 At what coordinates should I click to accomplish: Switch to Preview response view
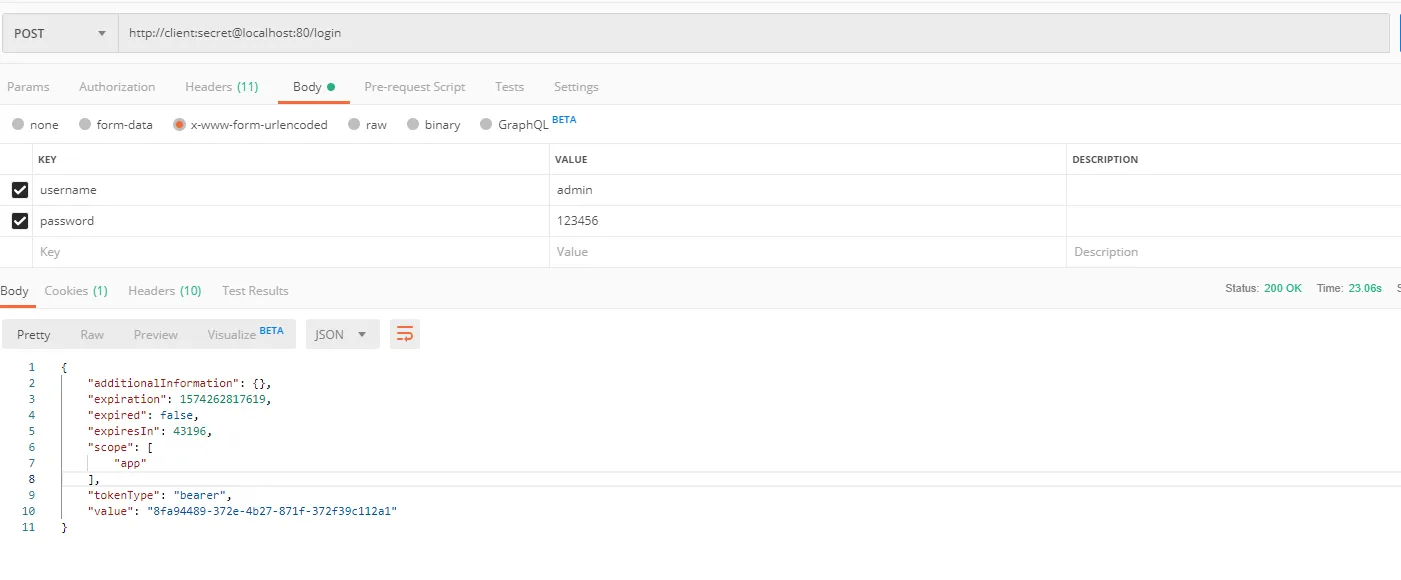pos(156,335)
